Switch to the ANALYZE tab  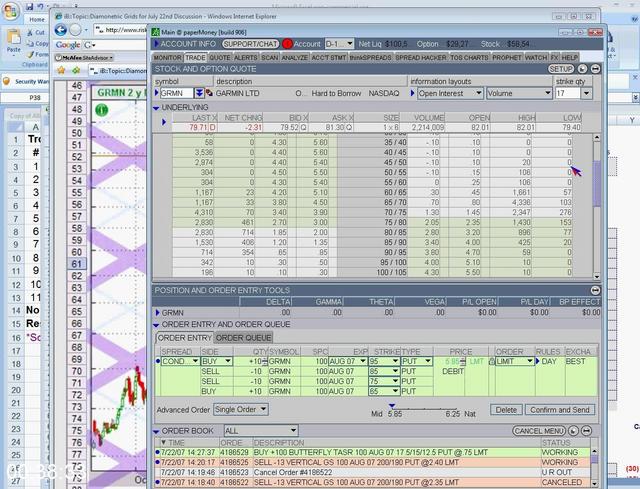[x=294, y=58]
